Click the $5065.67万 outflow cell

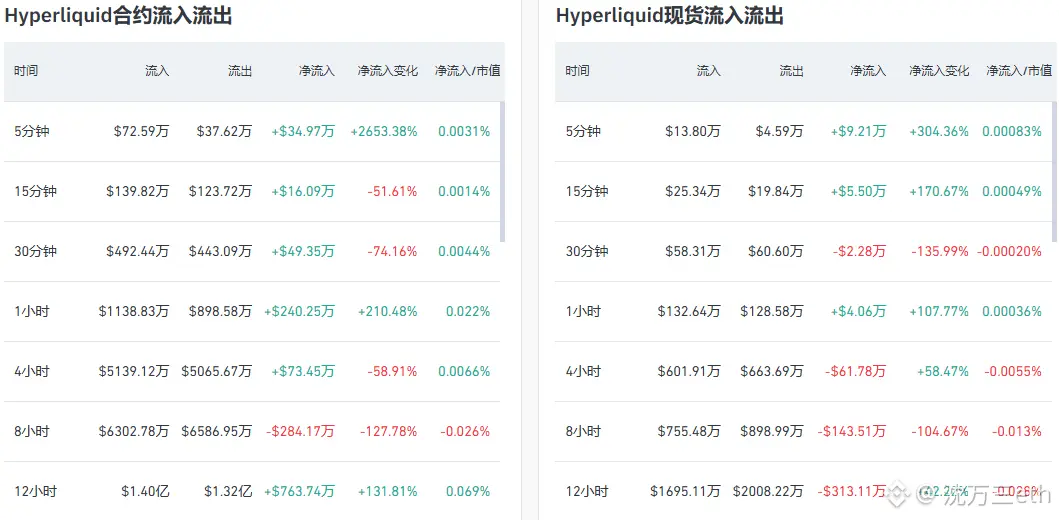point(217,371)
